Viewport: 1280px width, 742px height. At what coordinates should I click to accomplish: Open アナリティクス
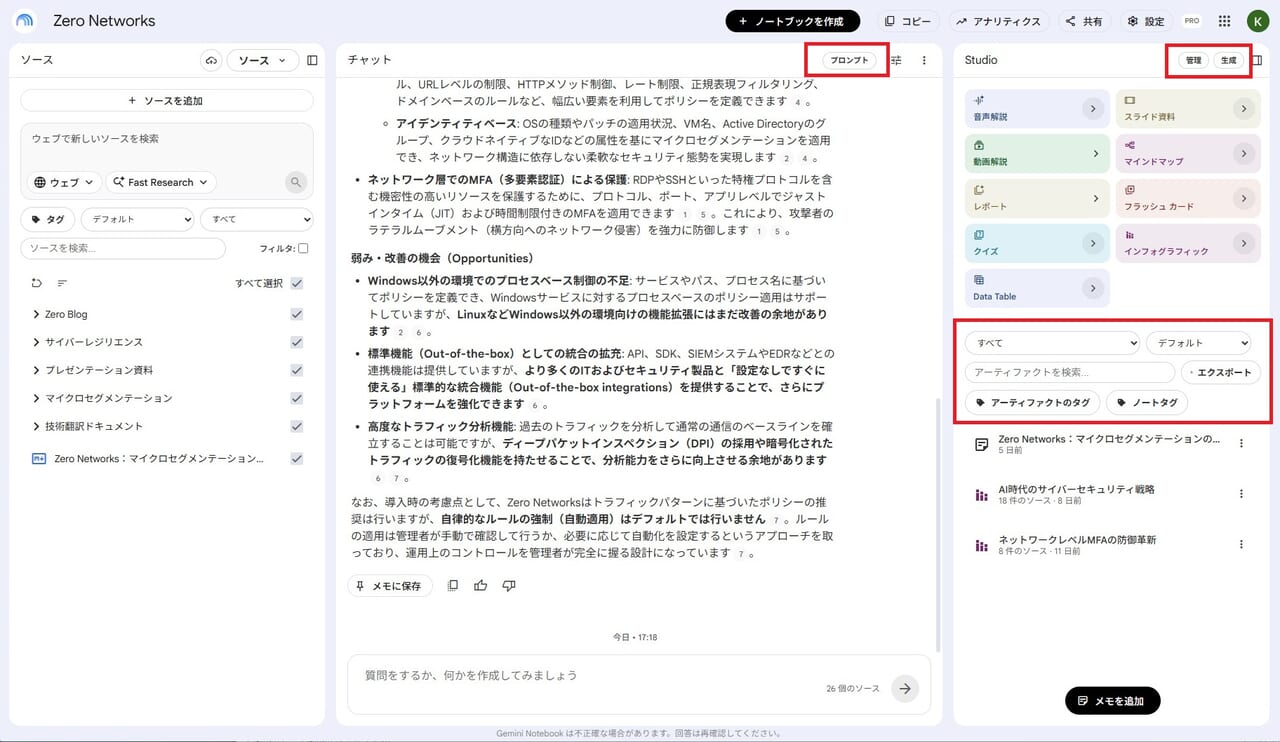tap(997, 21)
